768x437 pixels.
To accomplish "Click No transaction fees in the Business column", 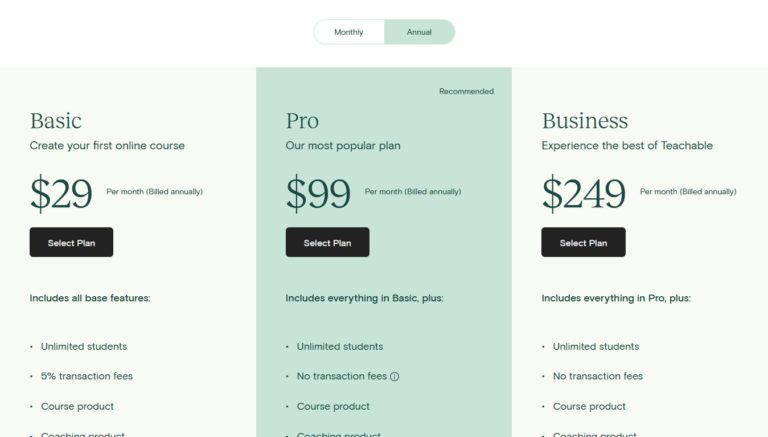I will coord(598,376).
